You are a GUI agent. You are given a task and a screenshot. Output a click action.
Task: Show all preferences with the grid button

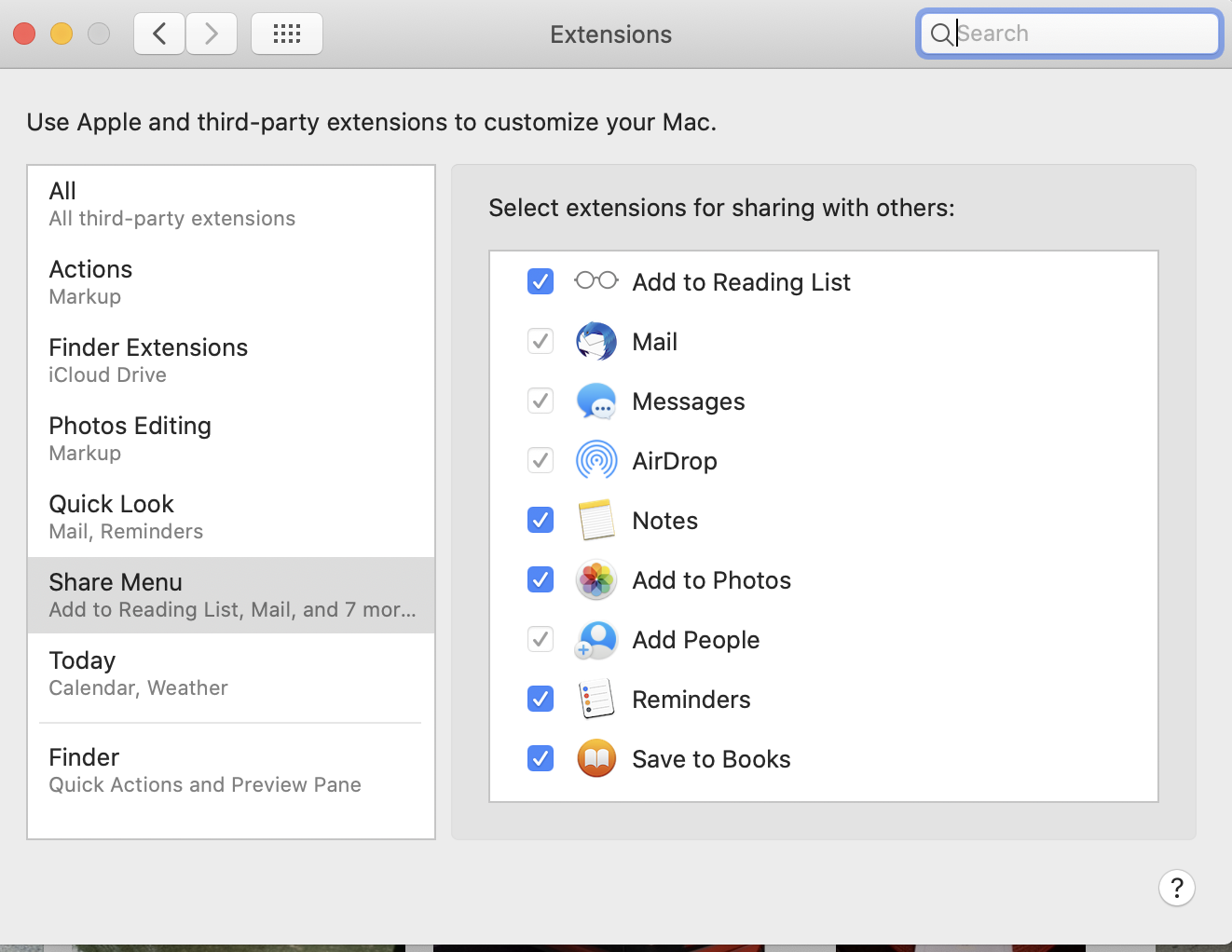coord(287,34)
